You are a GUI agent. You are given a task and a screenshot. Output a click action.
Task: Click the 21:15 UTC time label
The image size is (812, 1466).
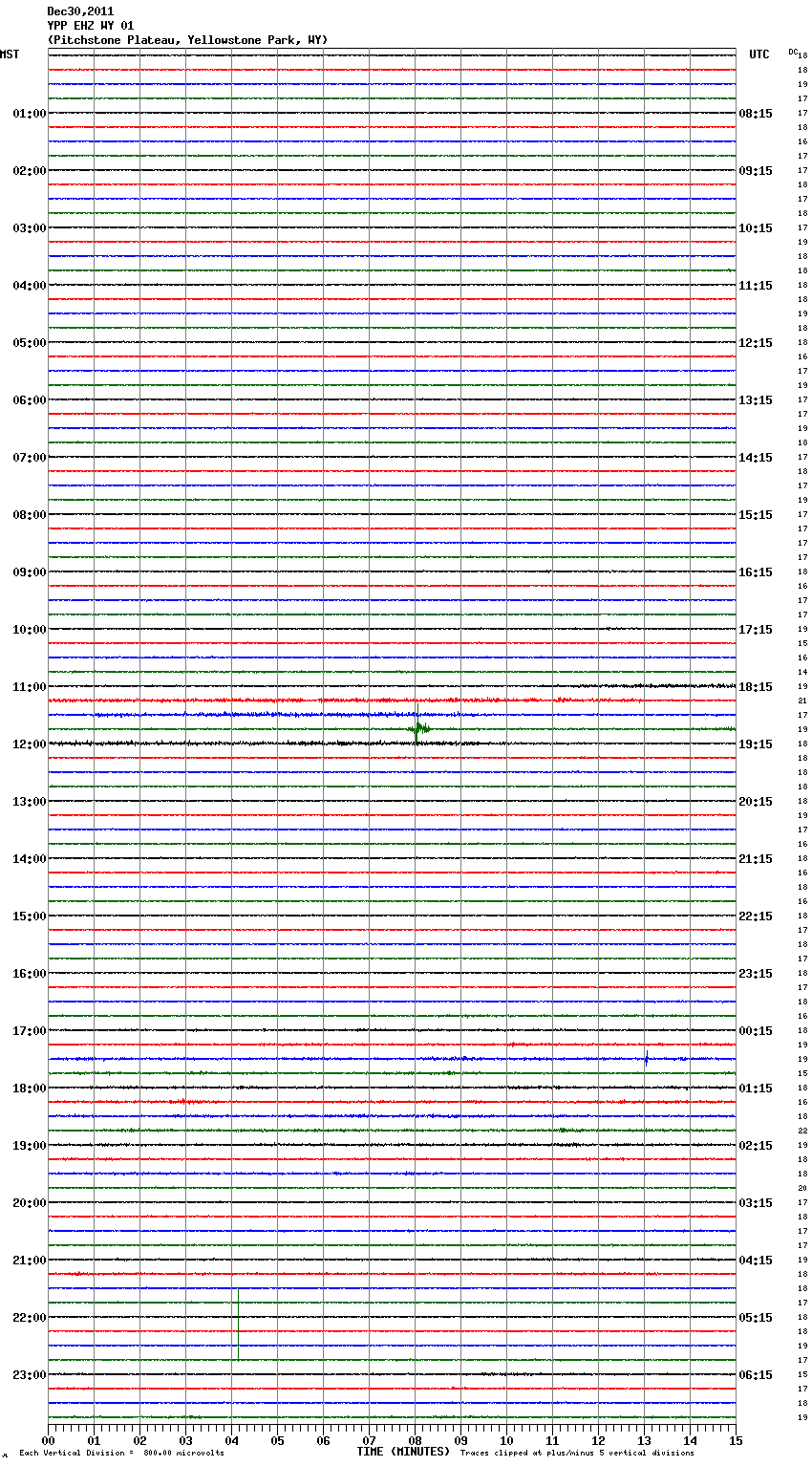(756, 859)
